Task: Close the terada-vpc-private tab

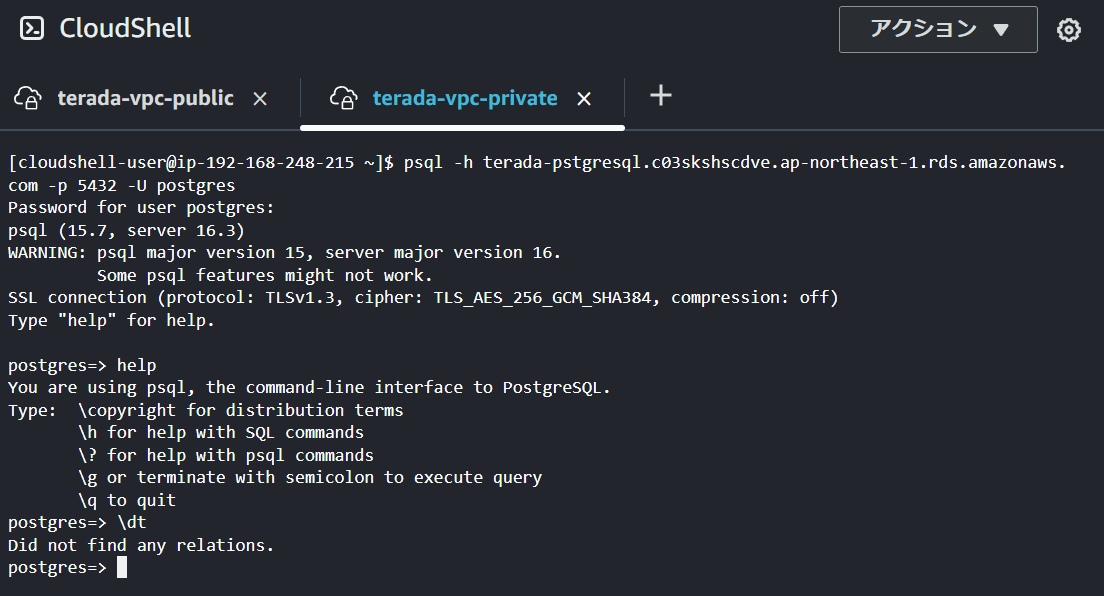Action: tap(584, 99)
